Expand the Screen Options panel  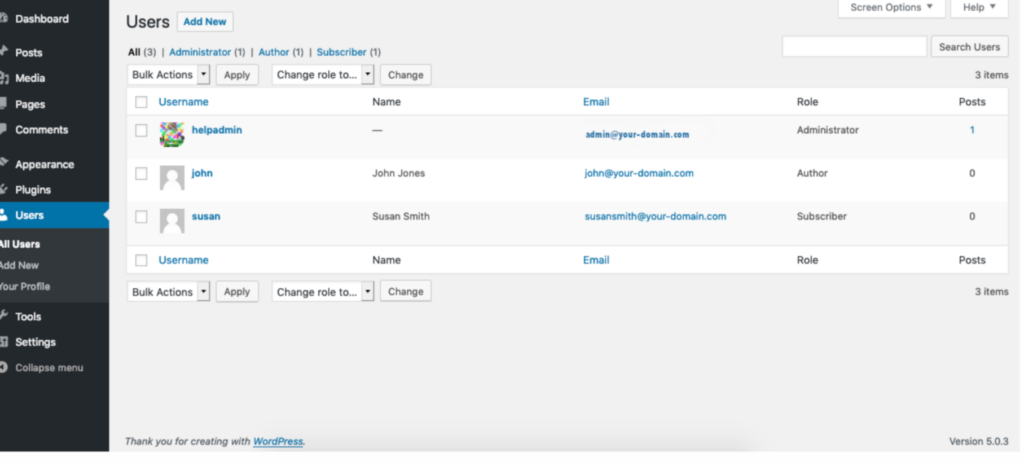(x=891, y=8)
